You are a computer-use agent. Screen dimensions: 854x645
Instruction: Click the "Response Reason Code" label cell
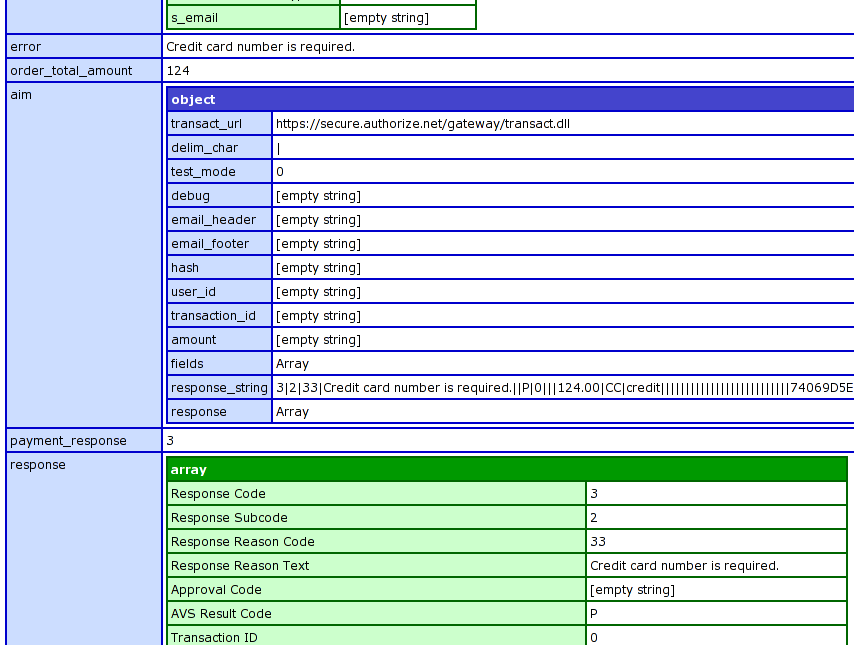pyautogui.click(x=375, y=542)
